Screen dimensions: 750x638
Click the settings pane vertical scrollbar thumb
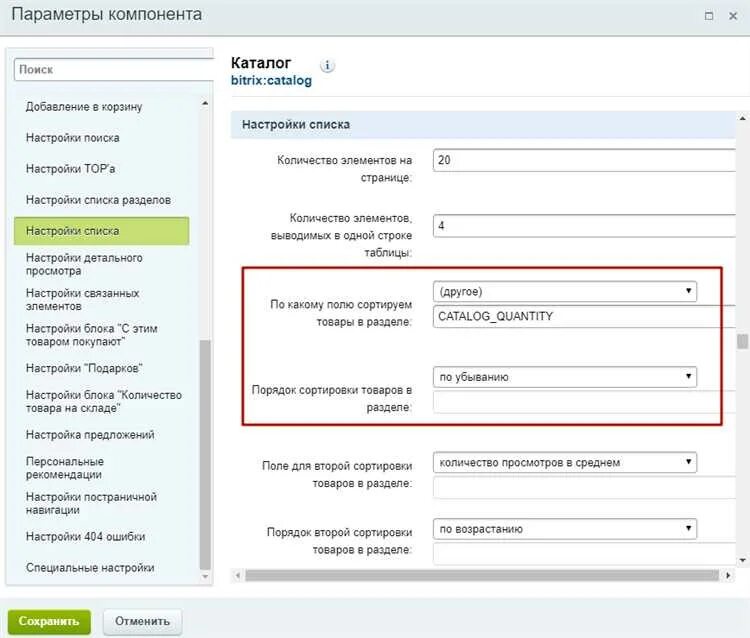point(742,342)
